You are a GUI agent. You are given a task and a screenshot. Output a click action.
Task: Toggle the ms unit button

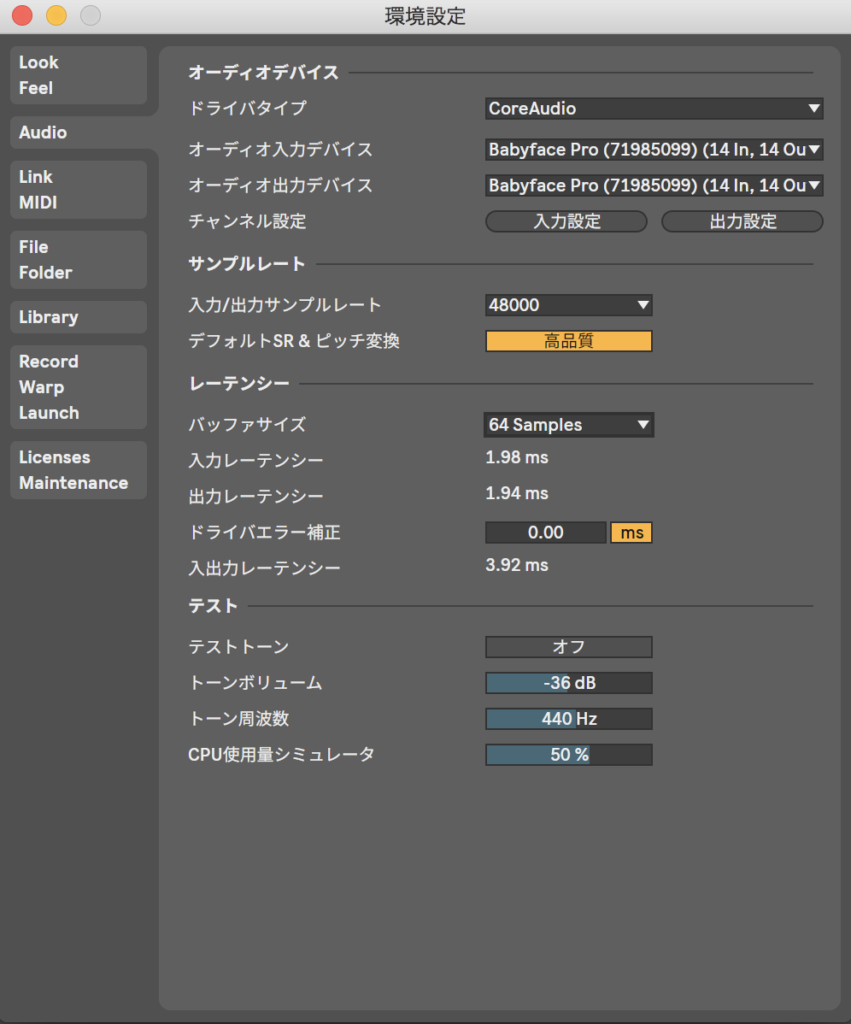(x=631, y=533)
